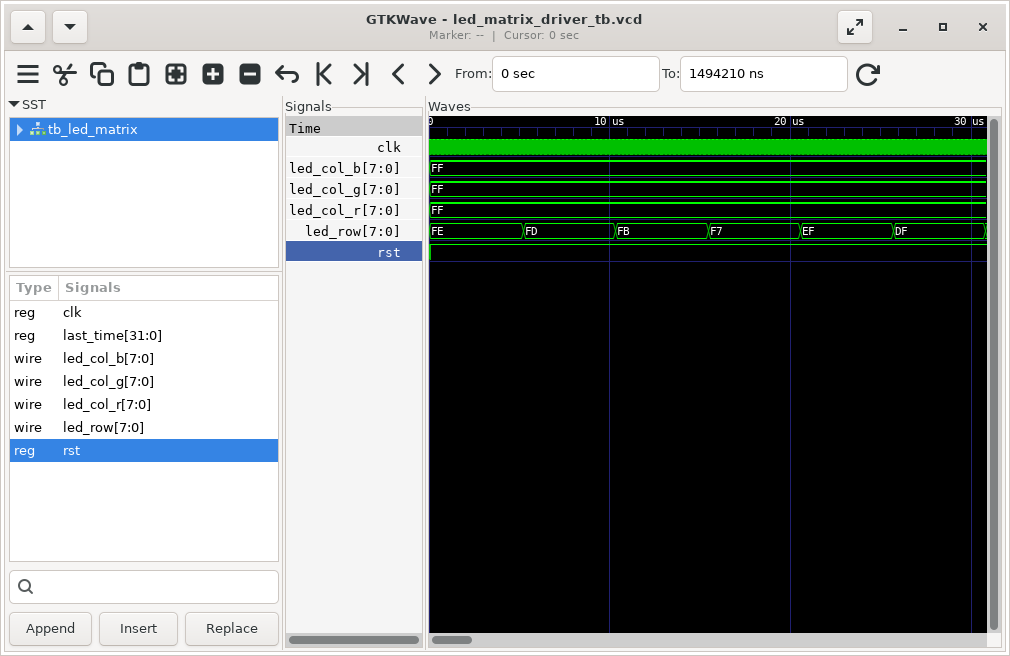Undo the last zoom with the back arrow
The image size is (1010, 656).
[x=287, y=74]
